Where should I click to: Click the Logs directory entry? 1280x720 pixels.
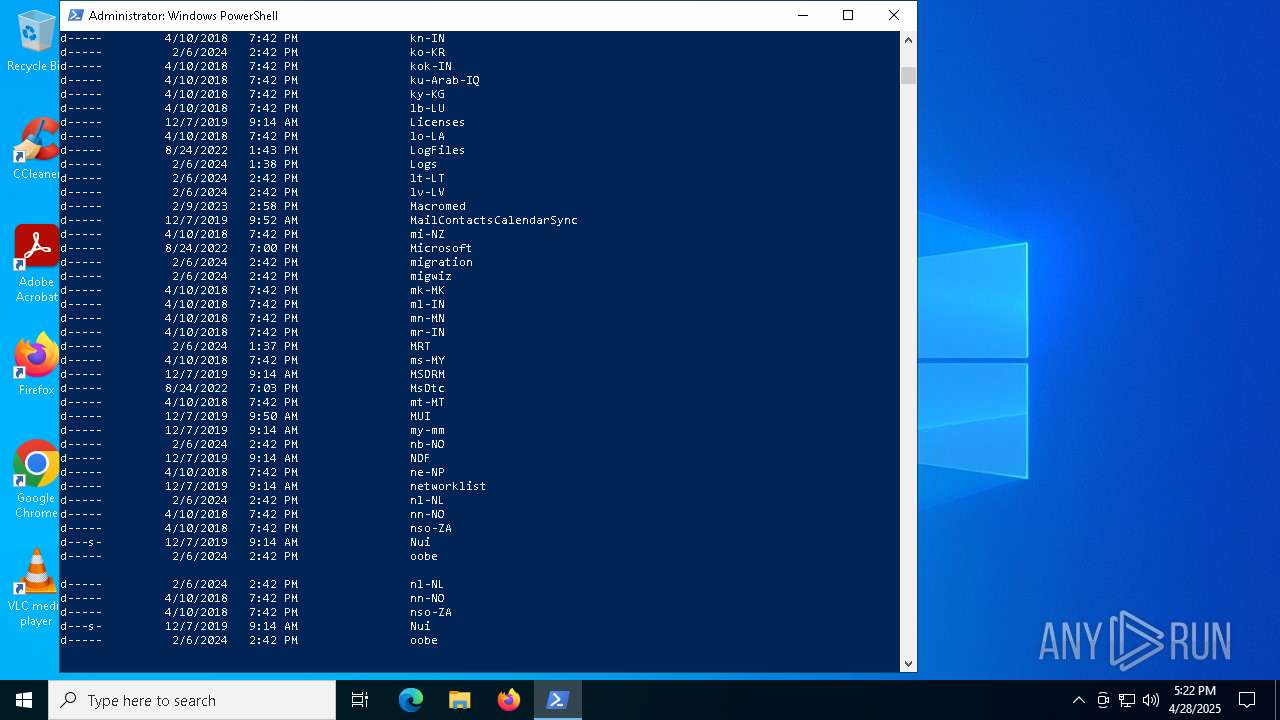(x=423, y=164)
